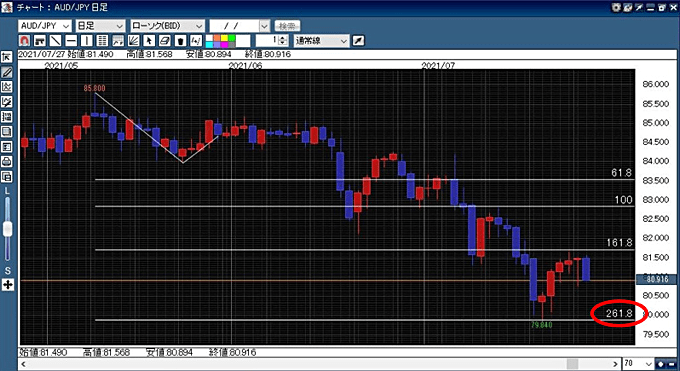The image size is (680, 371).
Task: Toggle the magnet snap tool
Action: point(25,41)
